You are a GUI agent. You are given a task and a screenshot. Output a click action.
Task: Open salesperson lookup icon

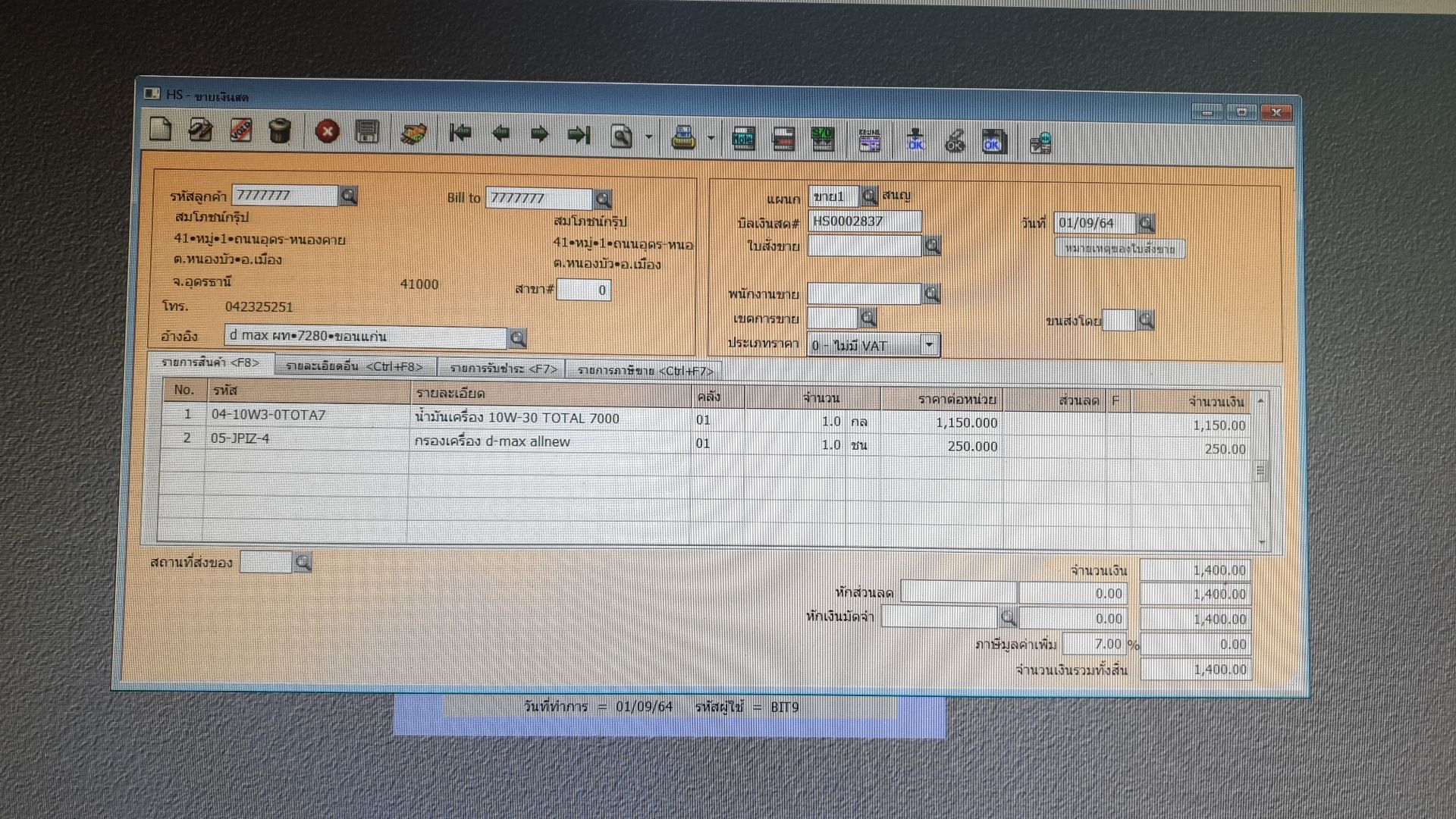click(932, 293)
